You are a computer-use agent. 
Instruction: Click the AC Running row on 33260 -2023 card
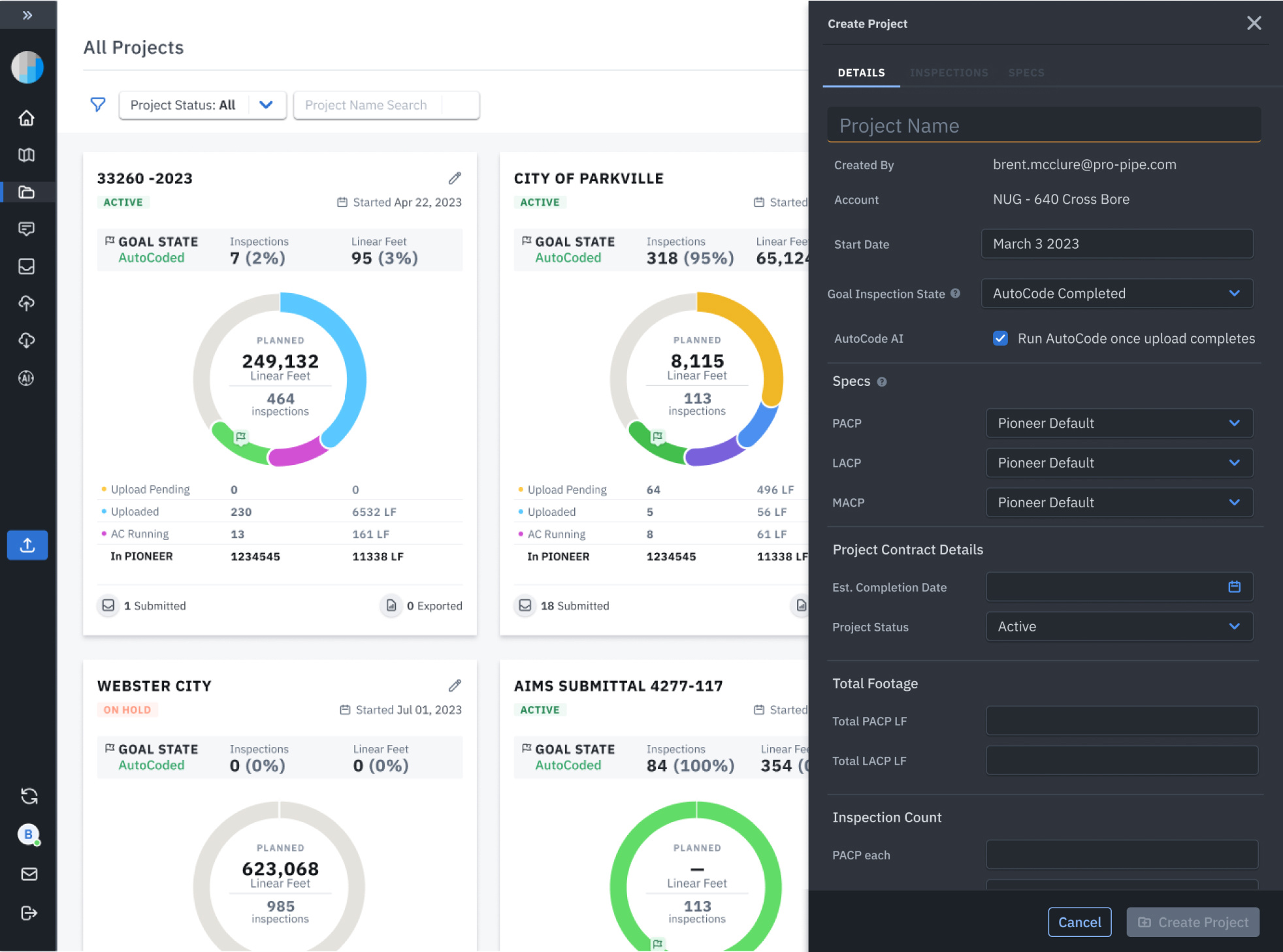point(280,534)
